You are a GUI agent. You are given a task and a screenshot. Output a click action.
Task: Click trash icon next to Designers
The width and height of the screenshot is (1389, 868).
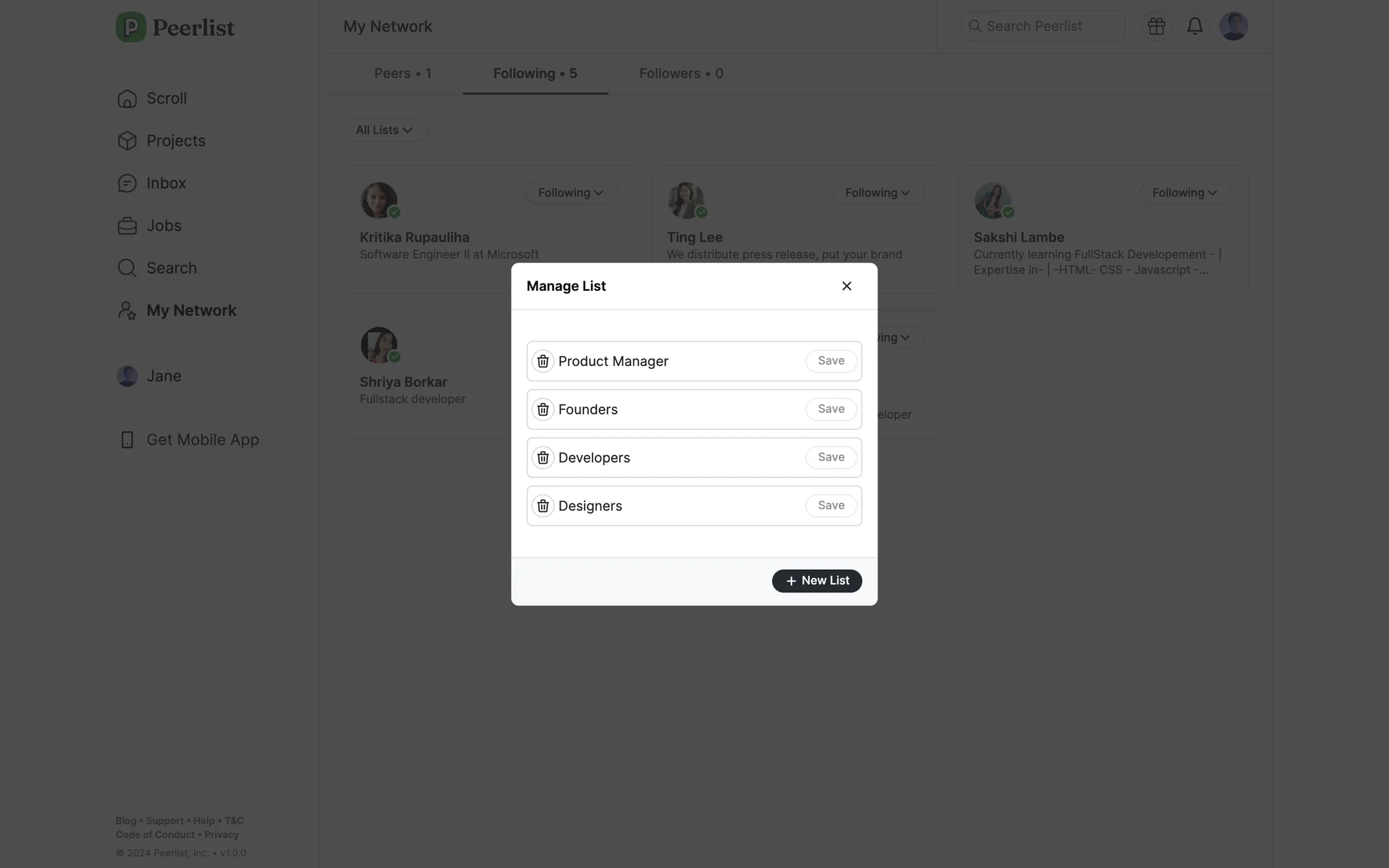543,506
